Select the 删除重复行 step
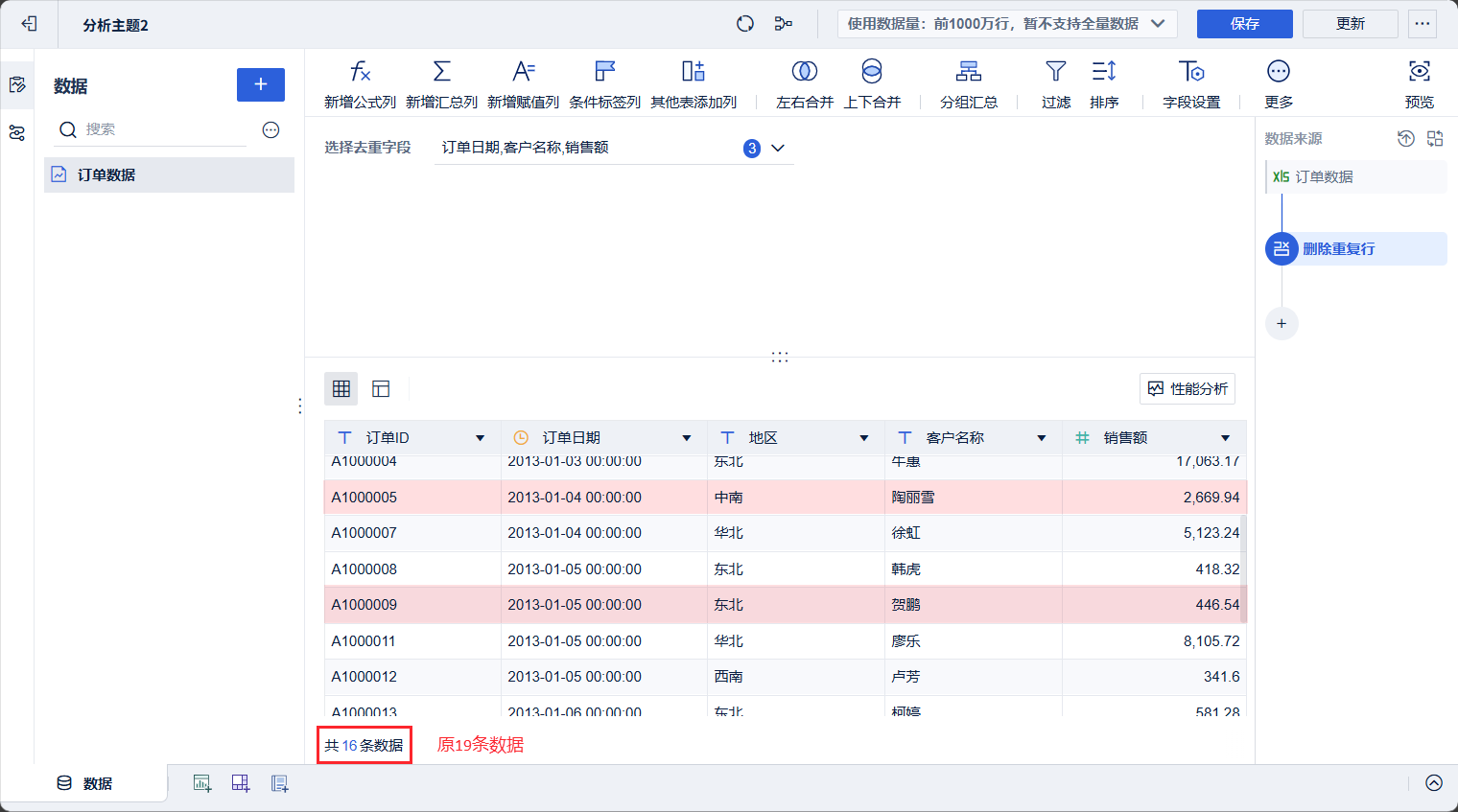The image size is (1458, 812). pos(1356,248)
